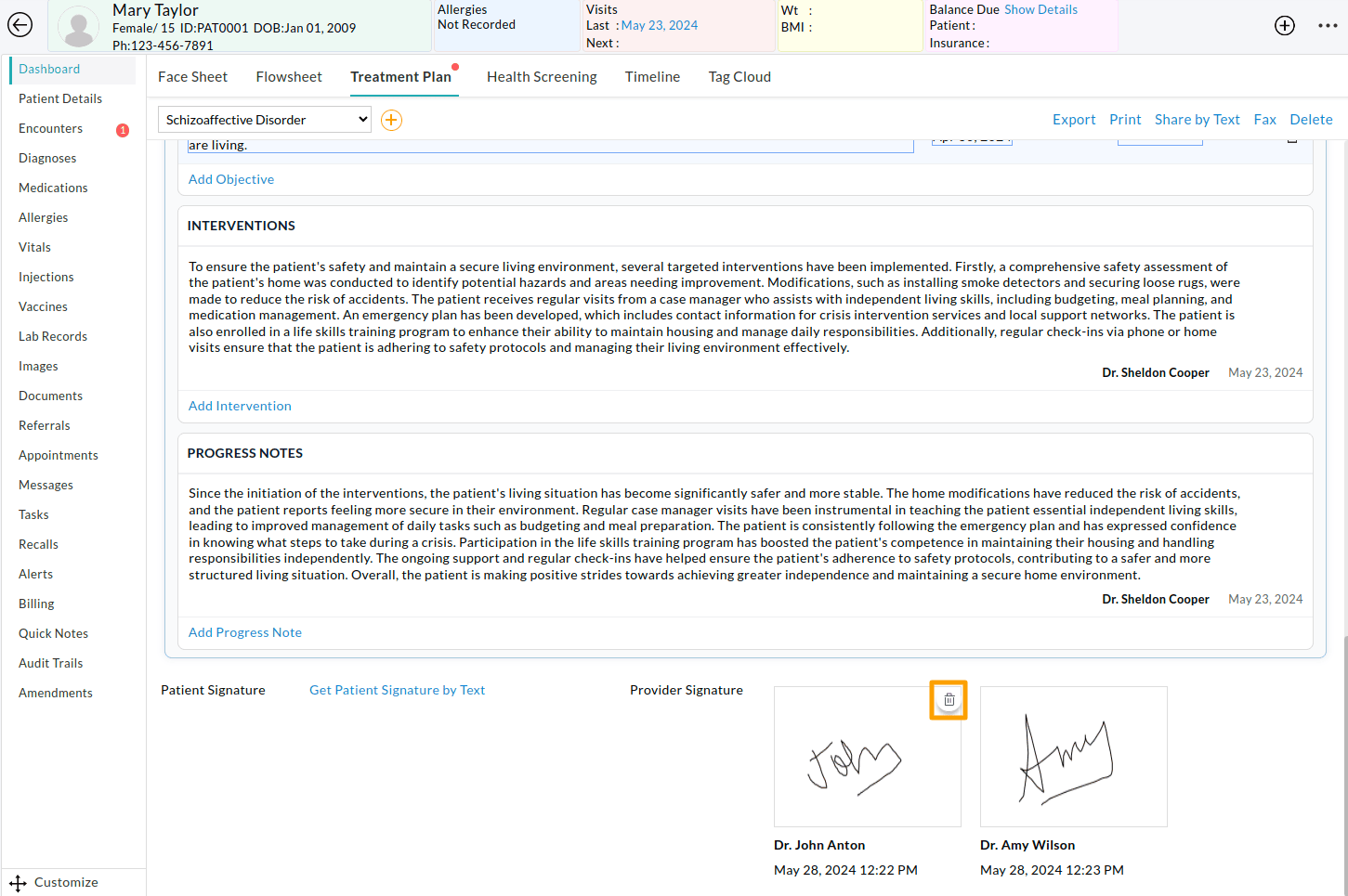The height and width of the screenshot is (896, 1348).
Task: Click Share by Text
Action: tap(1197, 120)
